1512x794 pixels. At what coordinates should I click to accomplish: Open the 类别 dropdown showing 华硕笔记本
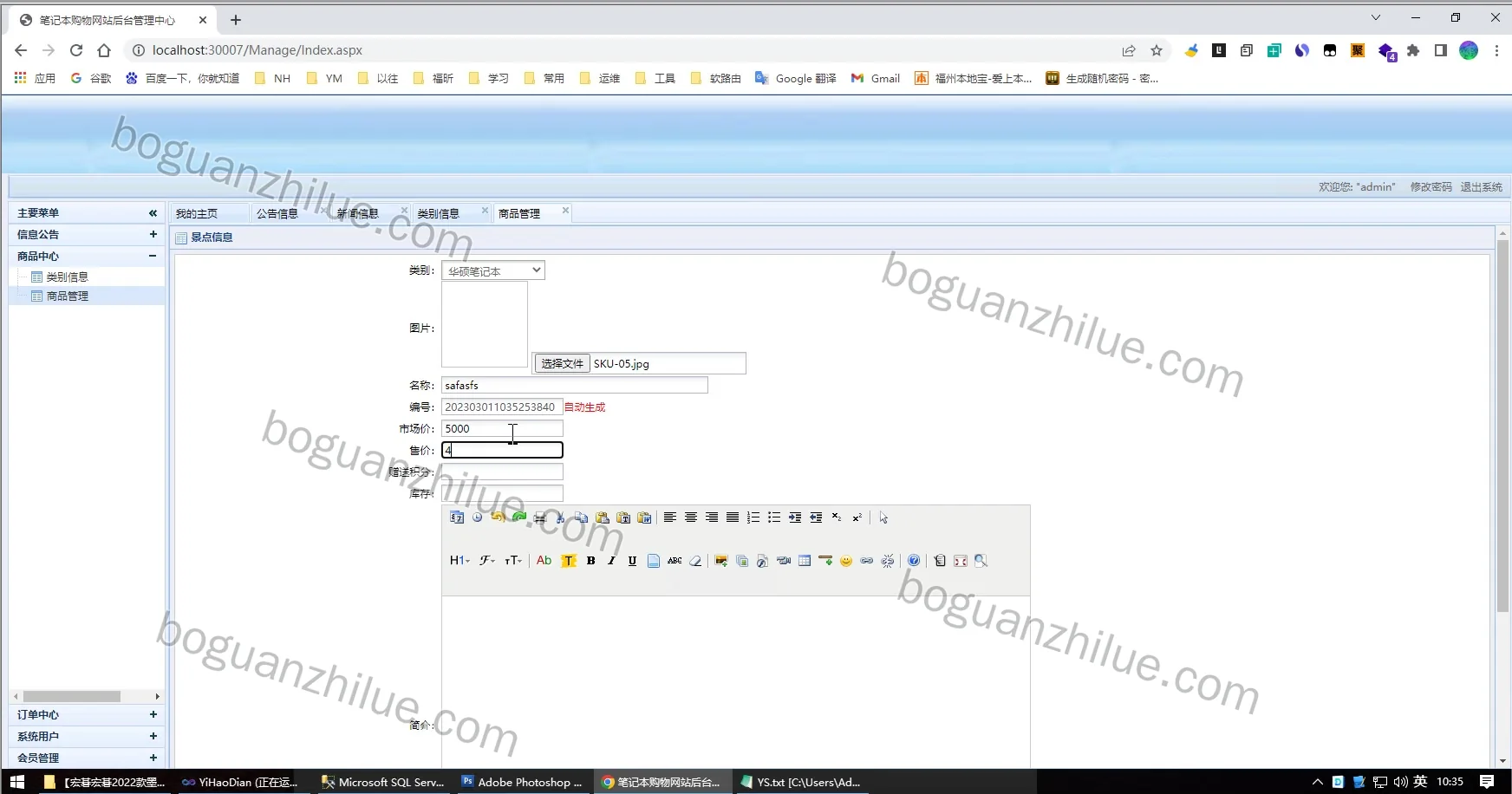[493, 270]
